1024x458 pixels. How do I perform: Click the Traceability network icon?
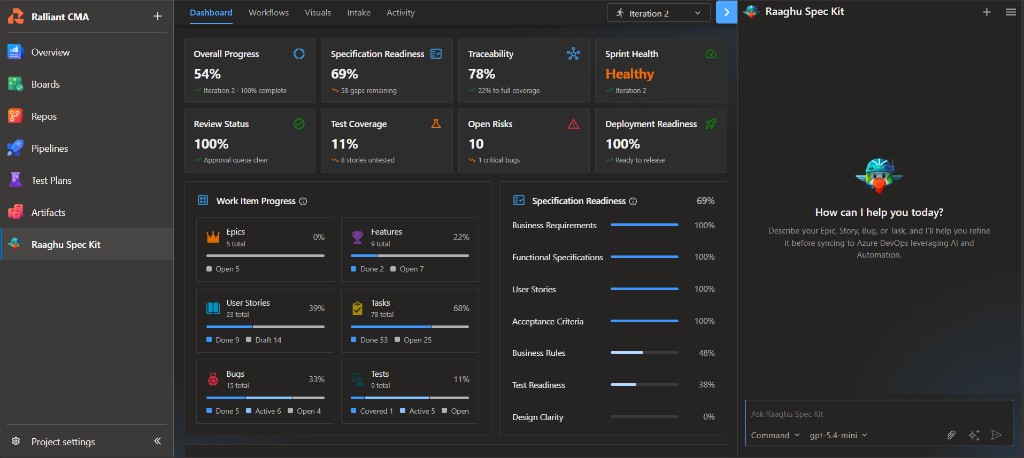[573, 54]
